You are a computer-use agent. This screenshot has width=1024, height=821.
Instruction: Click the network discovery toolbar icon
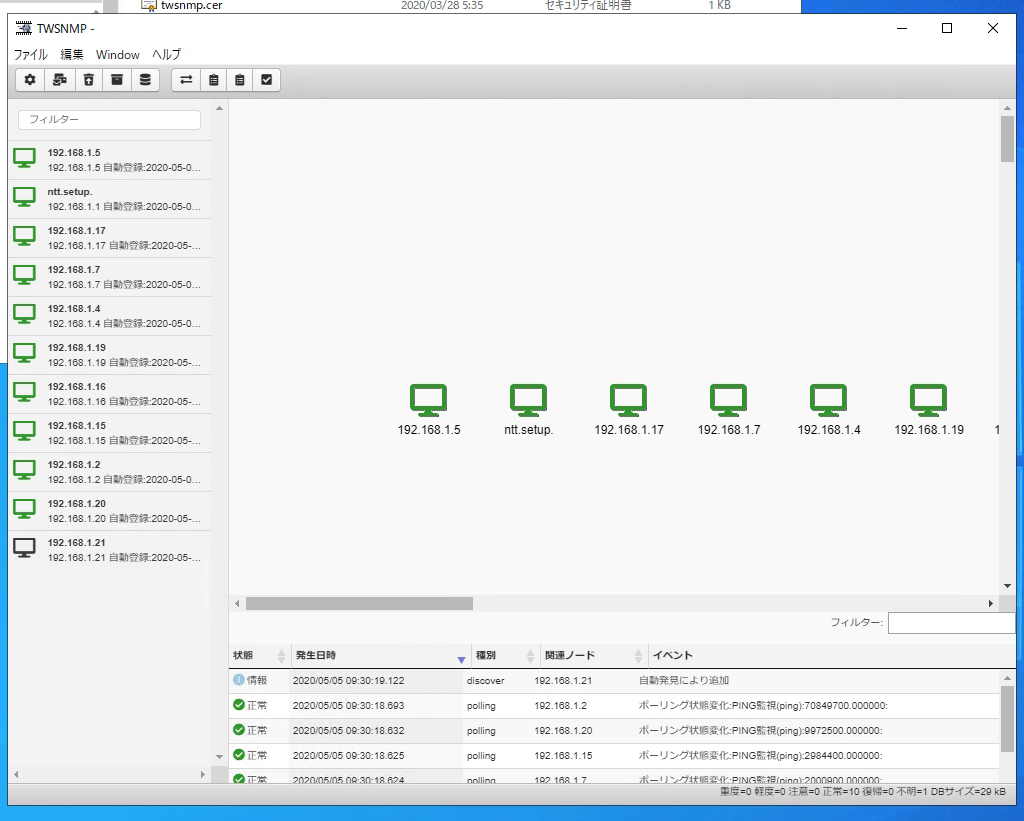pyautogui.click(x=60, y=80)
